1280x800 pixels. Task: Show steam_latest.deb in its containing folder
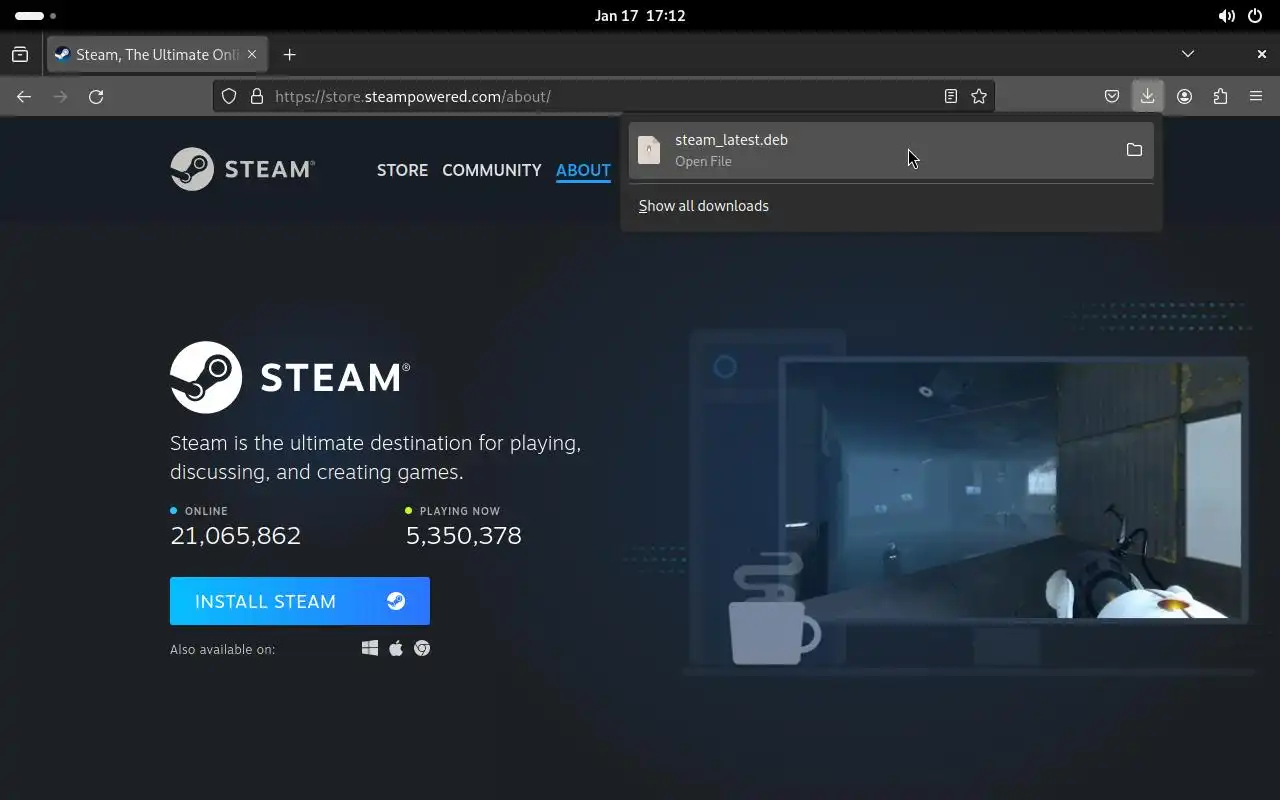click(x=1134, y=150)
